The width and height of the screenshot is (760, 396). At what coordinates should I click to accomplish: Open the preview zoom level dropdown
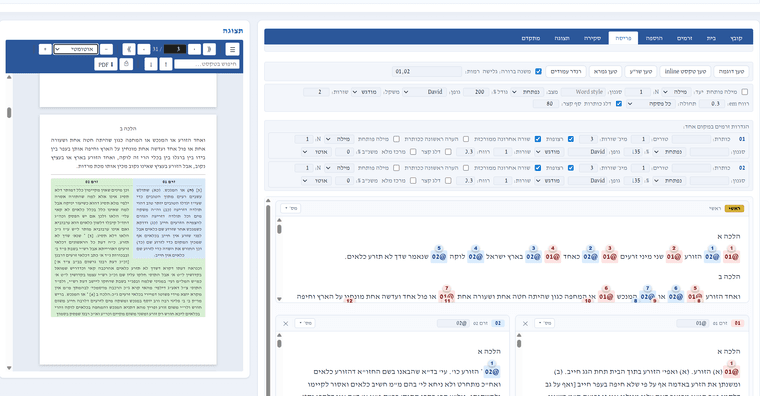76,49
